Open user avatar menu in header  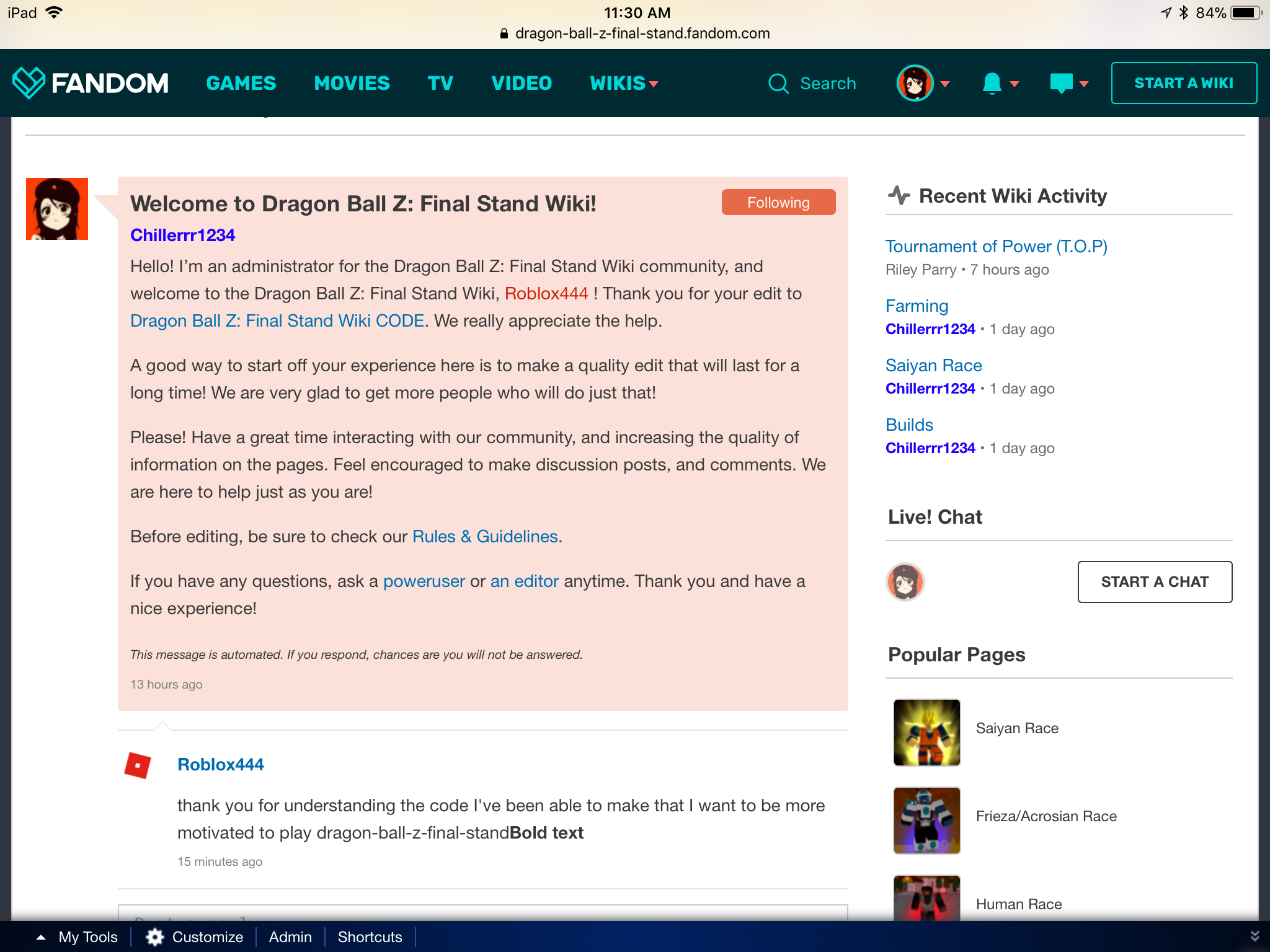pyautogui.click(x=915, y=83)
